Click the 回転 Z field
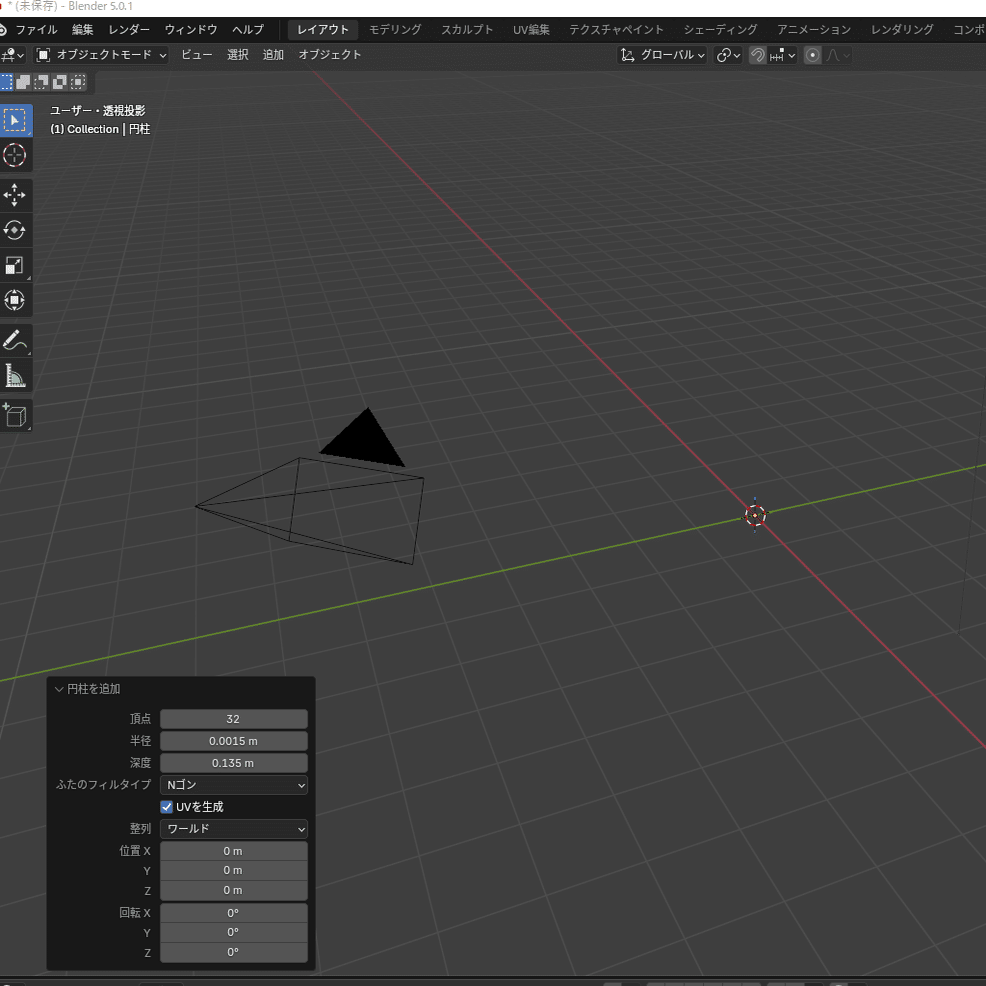This screenshot has height=986, width=986. [x=234, y=952]
